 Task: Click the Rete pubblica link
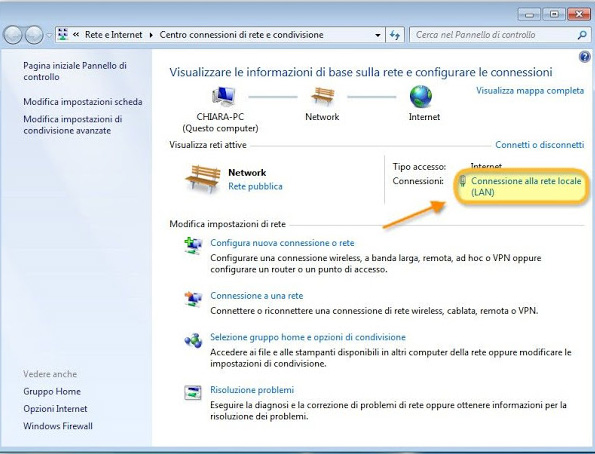(x=255, y=186)
